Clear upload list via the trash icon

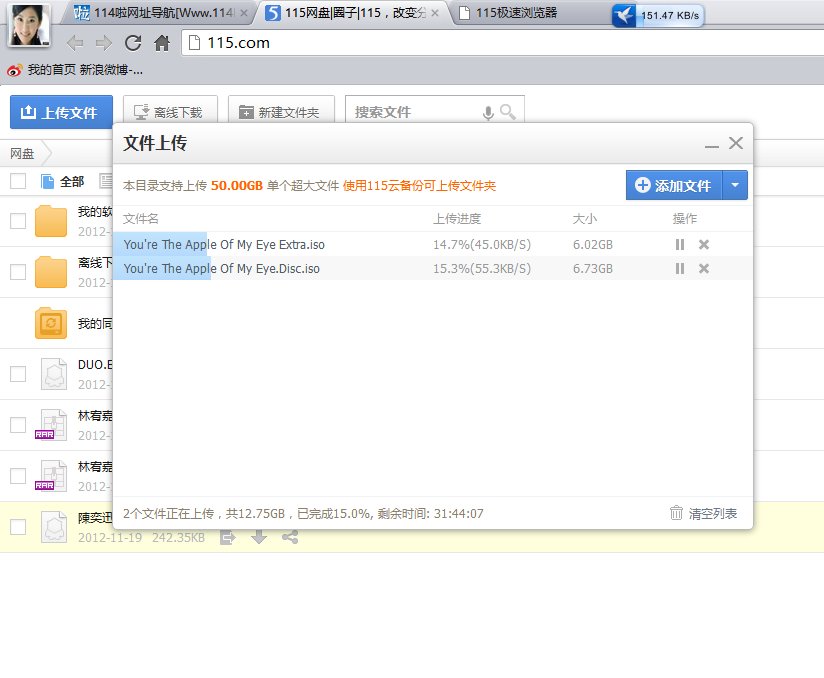click(x=677, y=512)
